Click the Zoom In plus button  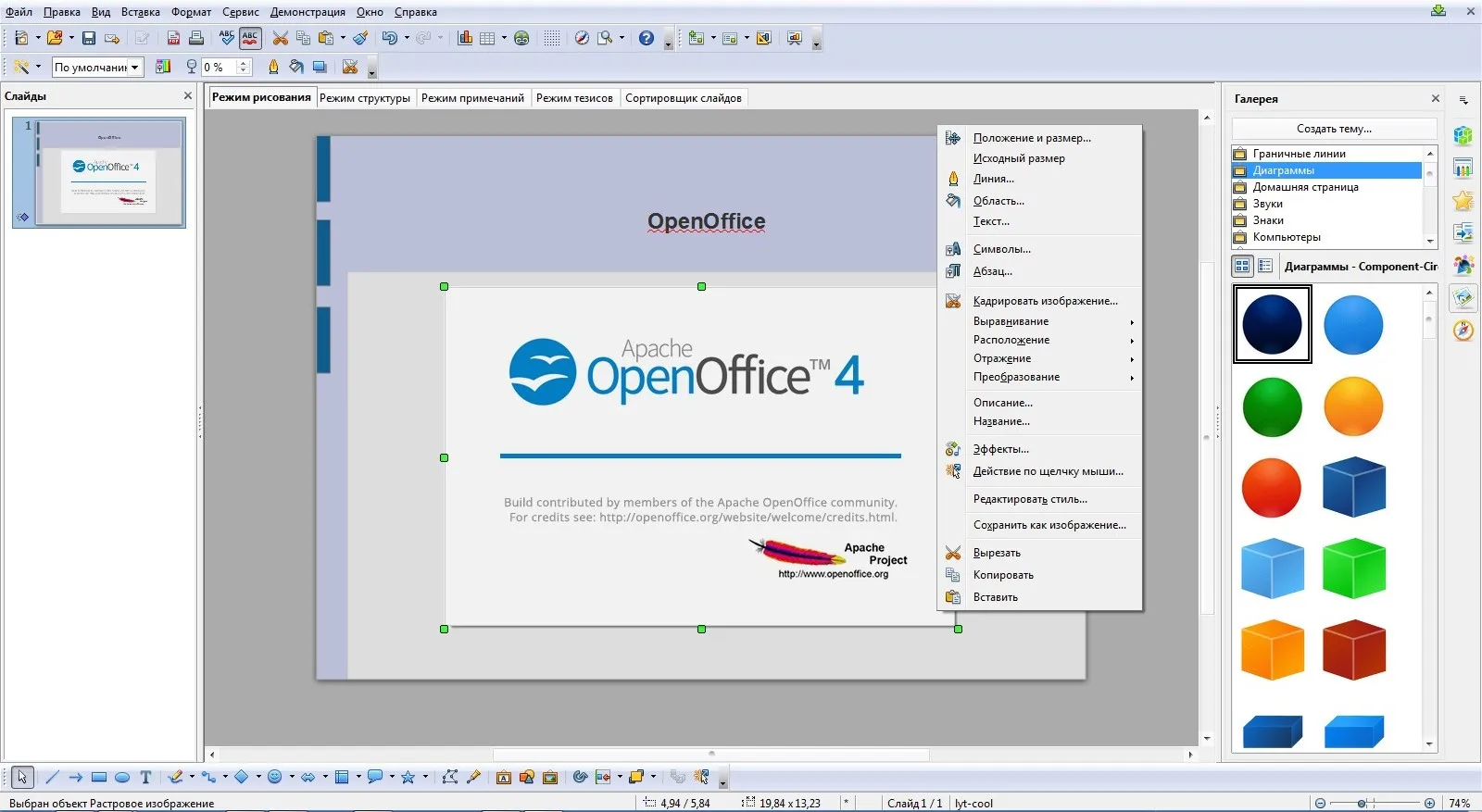click(1429, 803)
